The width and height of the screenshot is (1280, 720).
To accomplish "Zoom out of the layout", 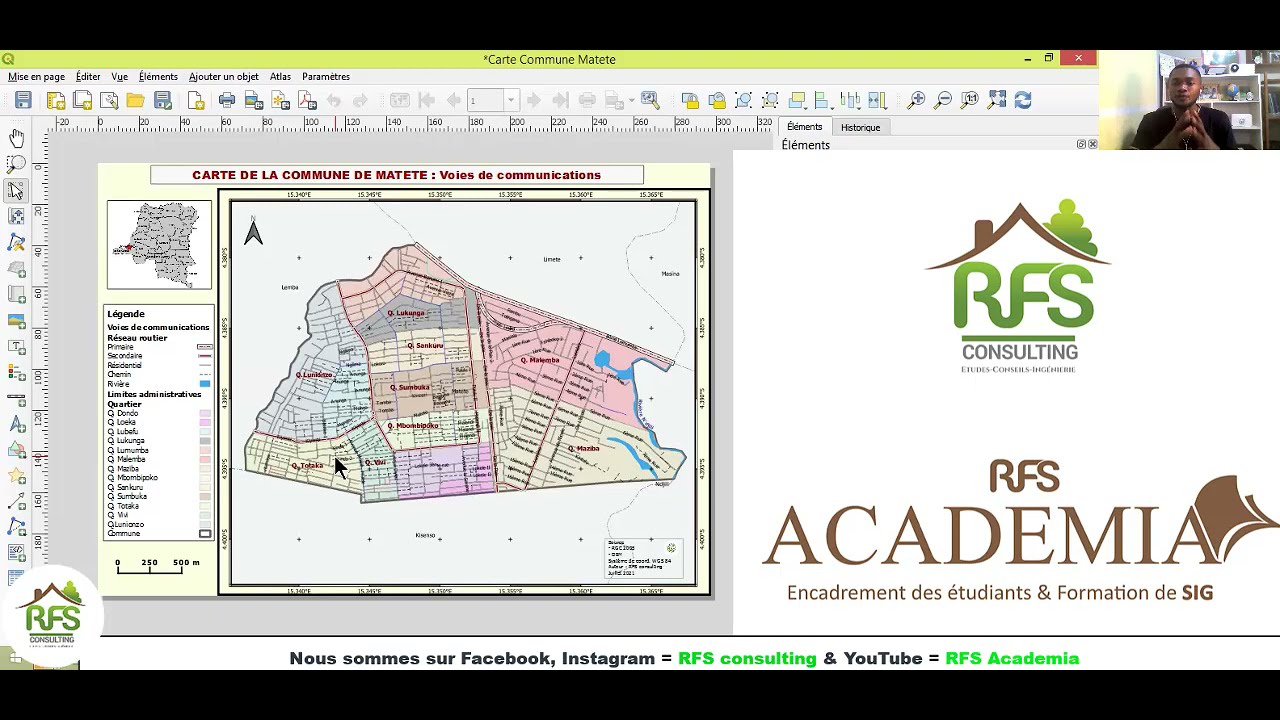I will (x=943, y=100).
